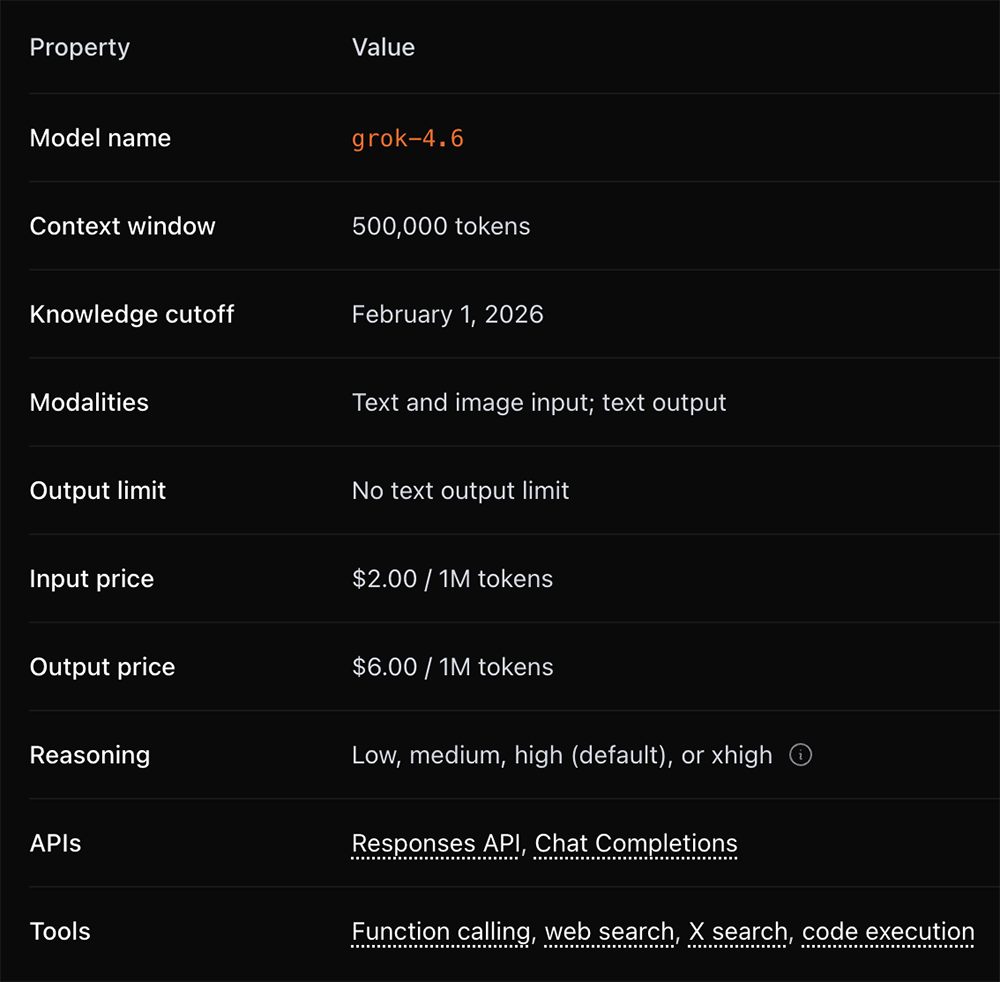Follow the web search link
Viewport: 1000px width, 982px height.
610,932
